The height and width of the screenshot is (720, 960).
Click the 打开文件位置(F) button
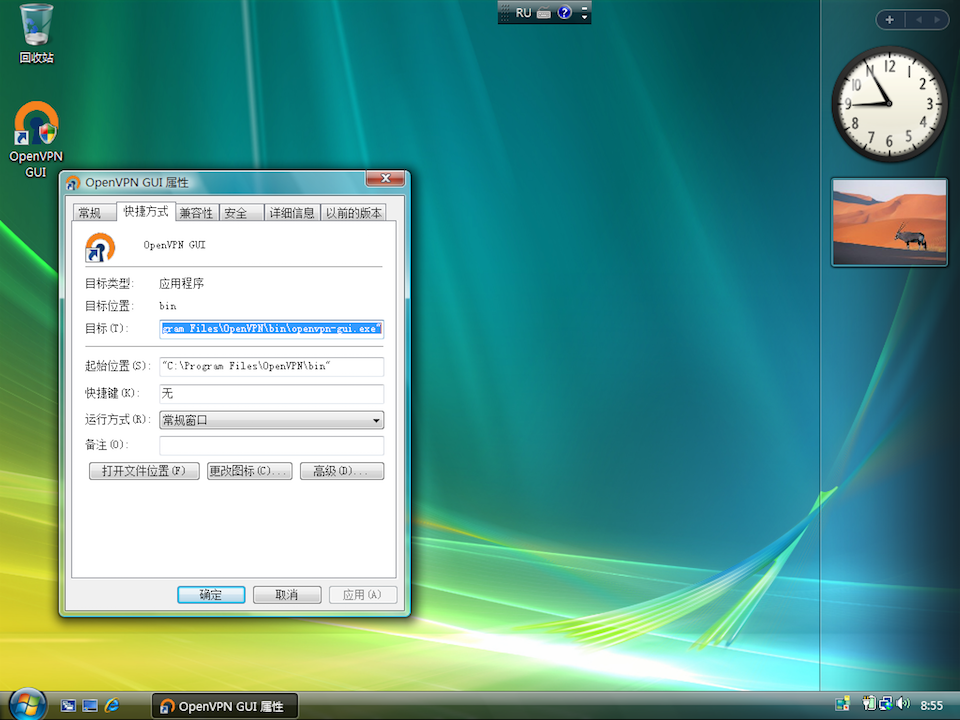point(144,471)
